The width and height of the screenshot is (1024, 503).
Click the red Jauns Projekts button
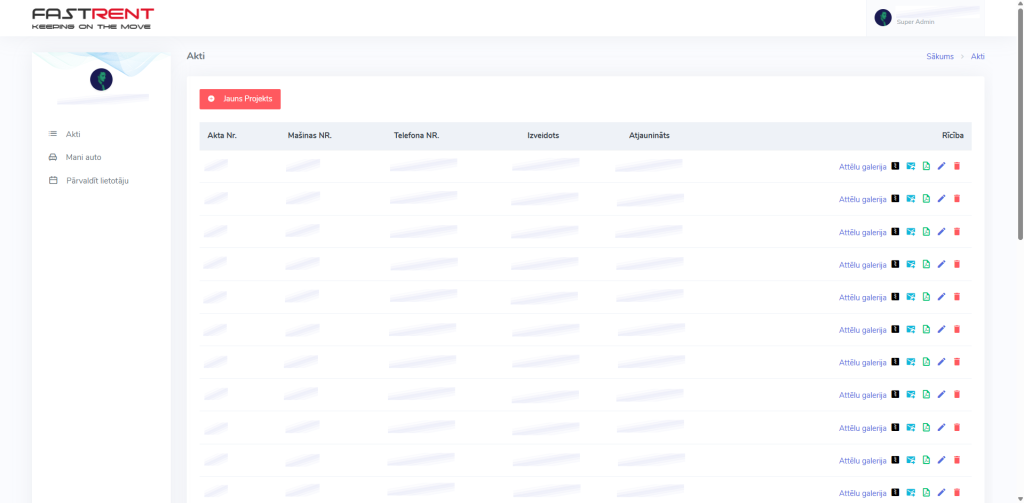[x=240, y=99]
